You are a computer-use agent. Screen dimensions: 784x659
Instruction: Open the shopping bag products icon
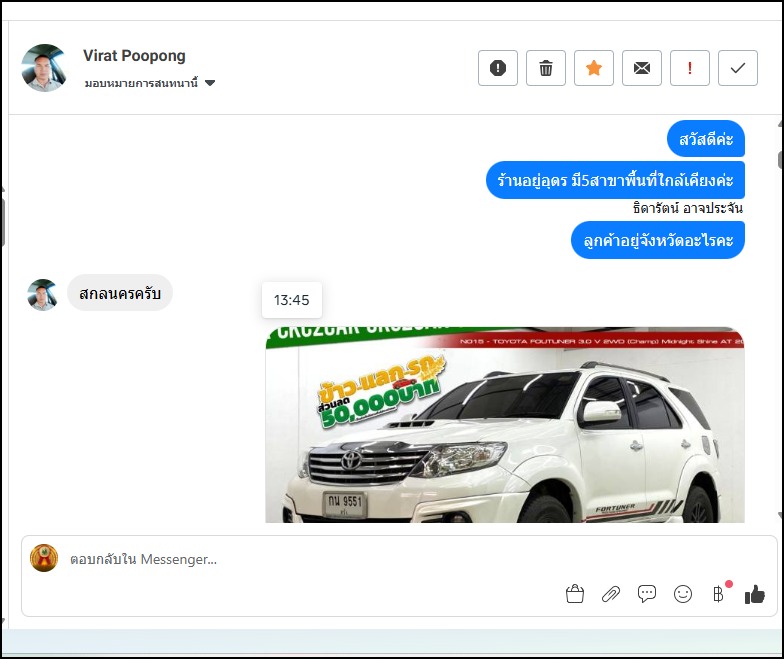(x=574, y=594)
